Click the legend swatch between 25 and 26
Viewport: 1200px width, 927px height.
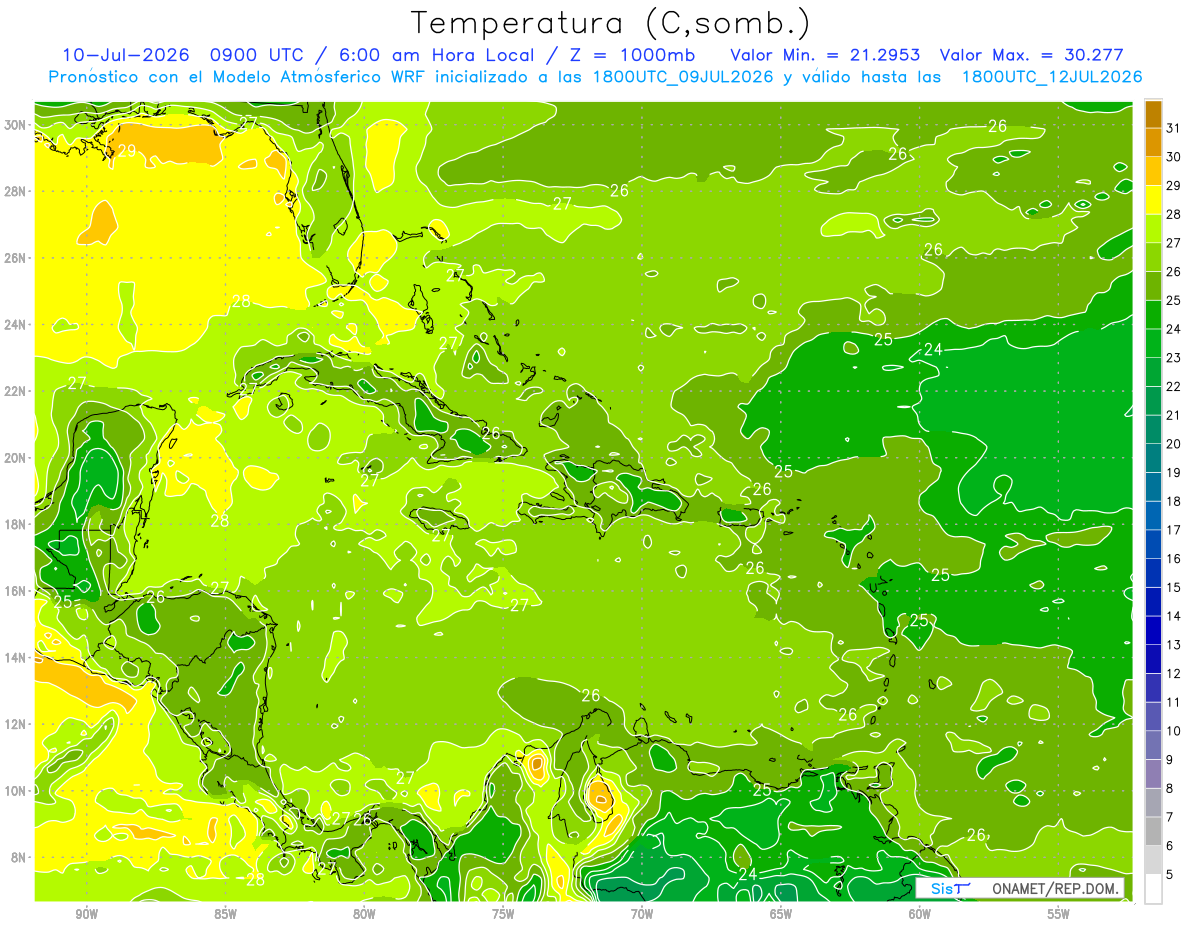[1153, 286]
